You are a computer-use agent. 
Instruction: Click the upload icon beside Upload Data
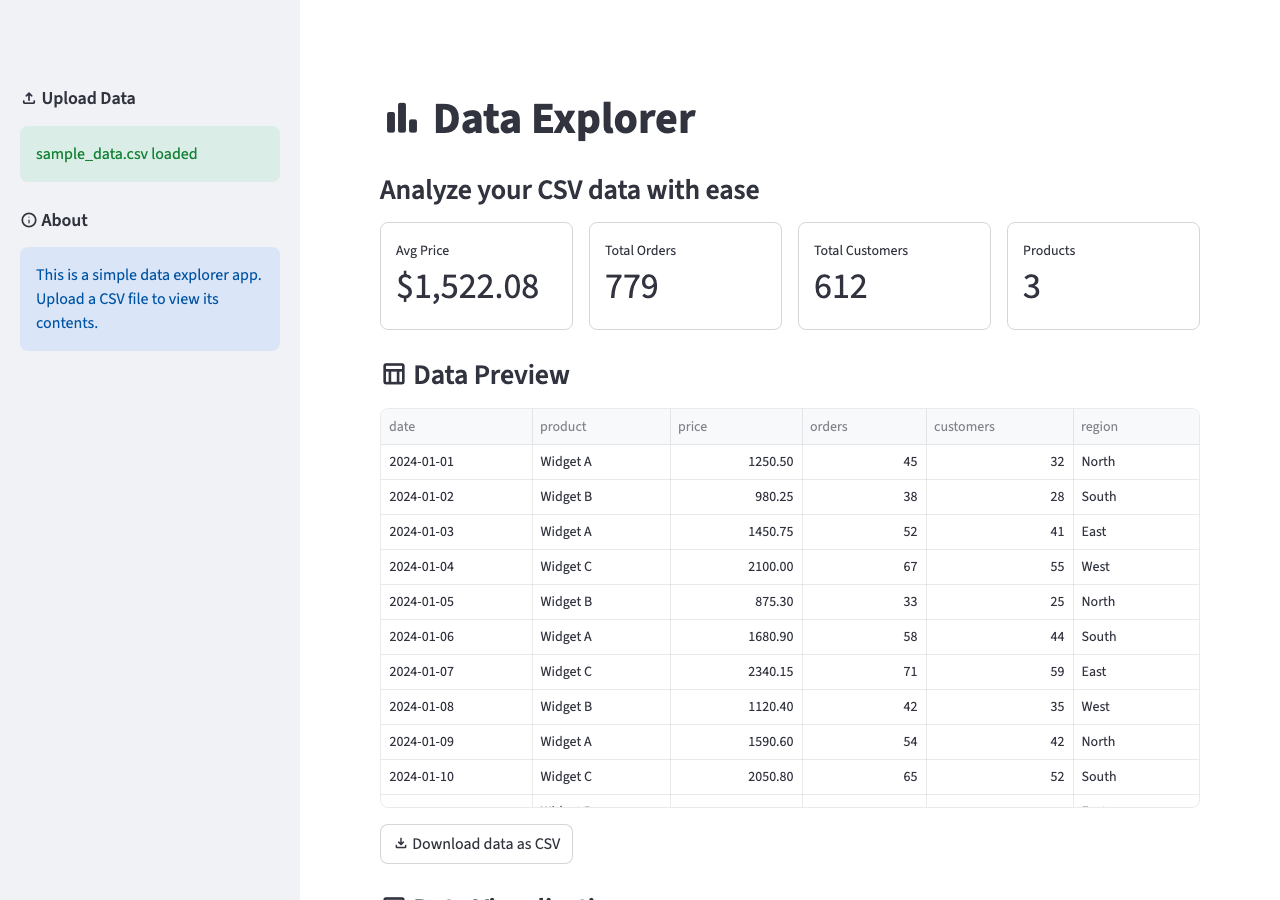pyautogui.click(x=29, y=98)
